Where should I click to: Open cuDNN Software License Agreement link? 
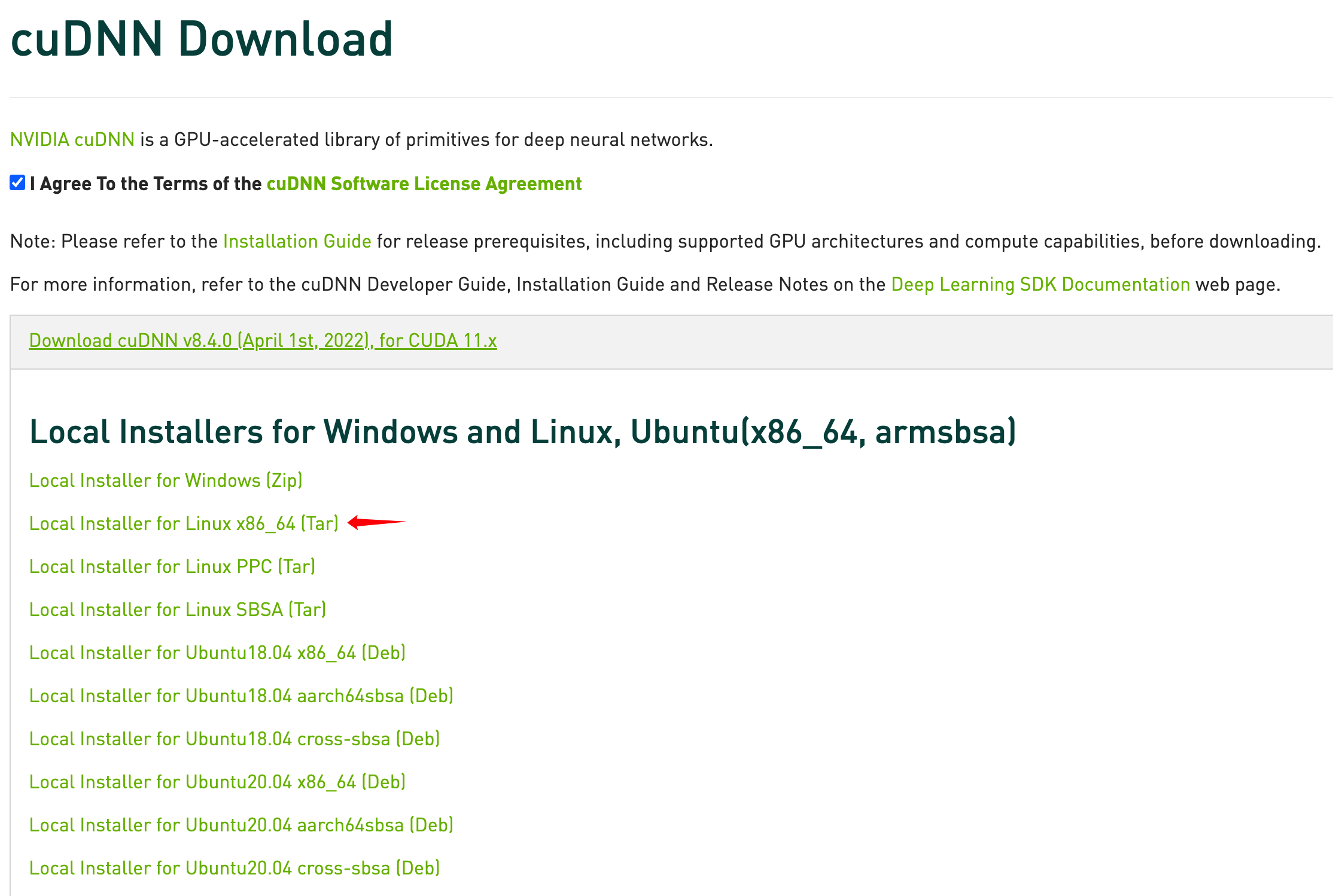click(x=424, y=184)
